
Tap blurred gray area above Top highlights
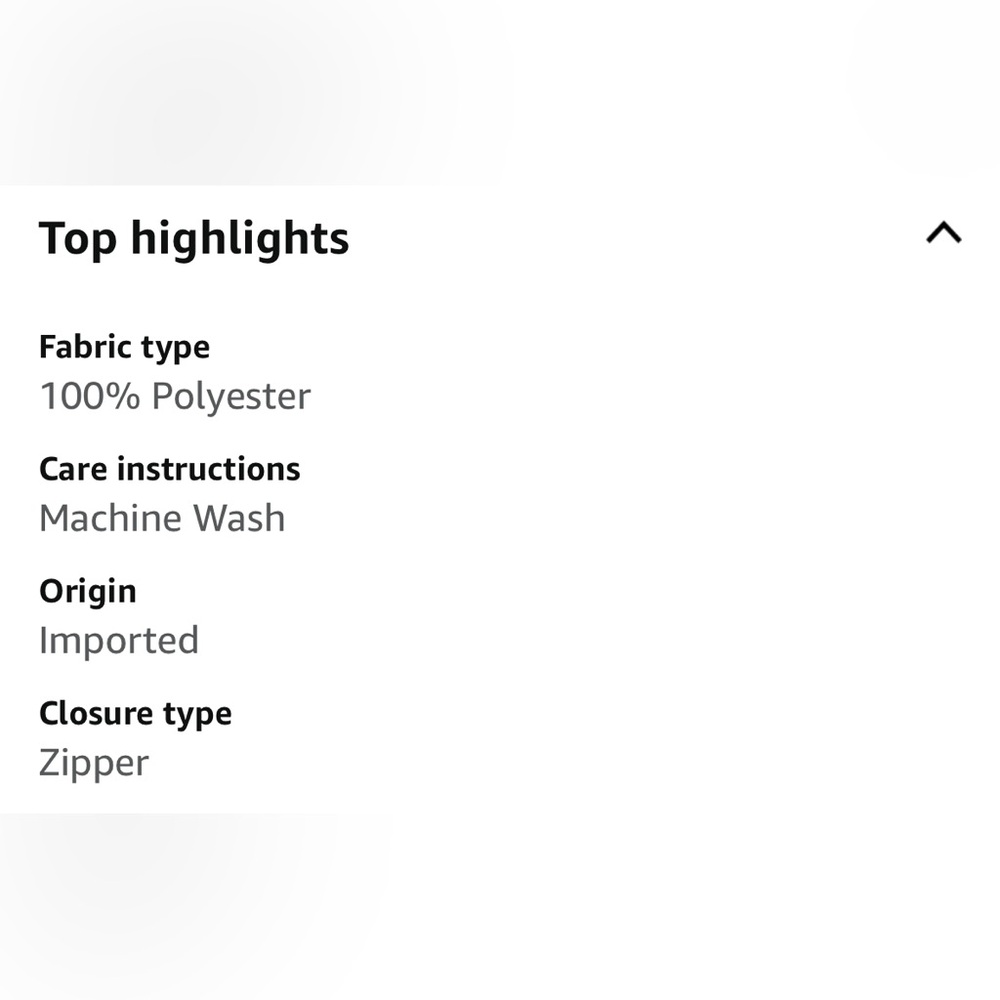500,92
